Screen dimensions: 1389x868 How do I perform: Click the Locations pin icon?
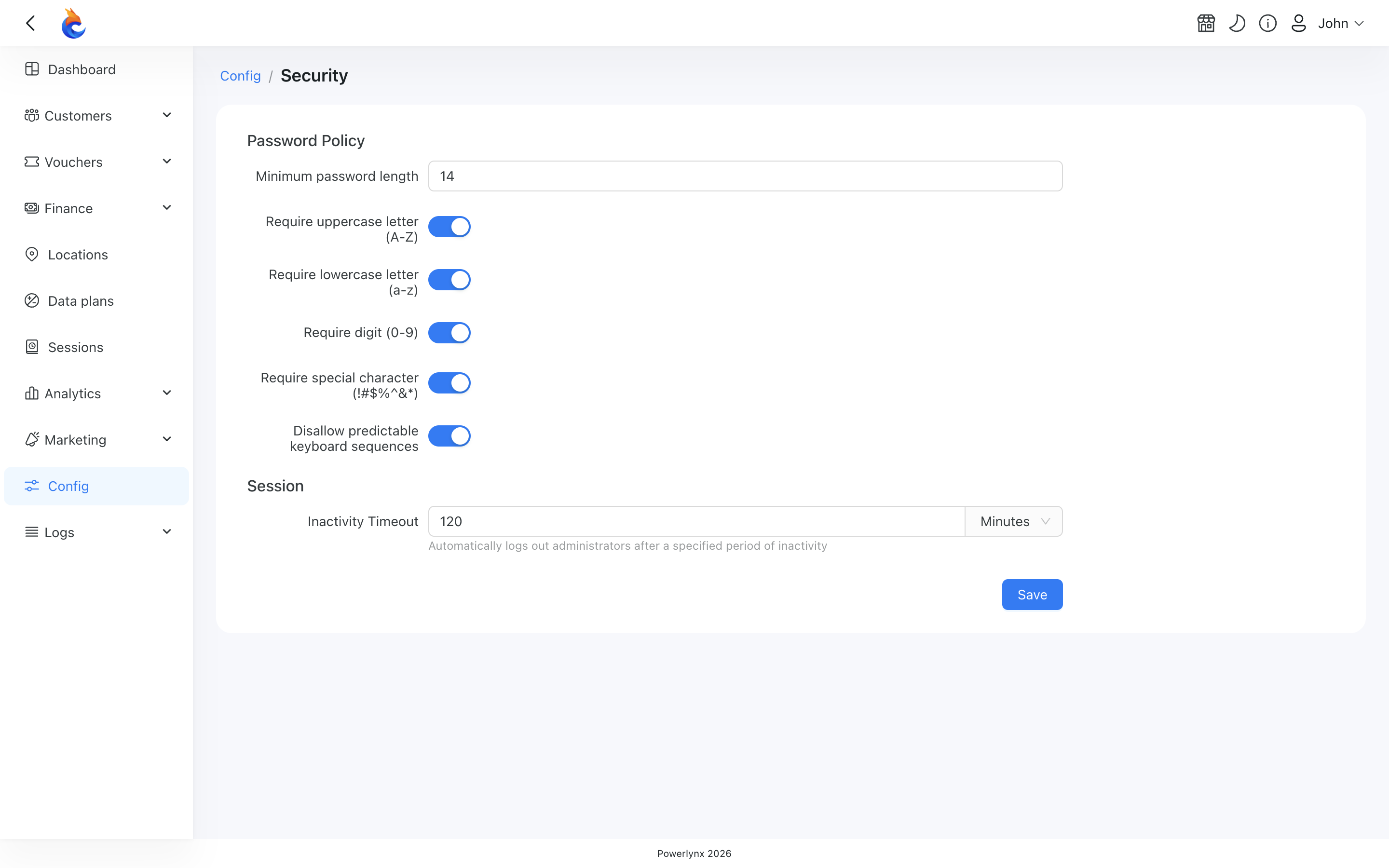[32, 254]
